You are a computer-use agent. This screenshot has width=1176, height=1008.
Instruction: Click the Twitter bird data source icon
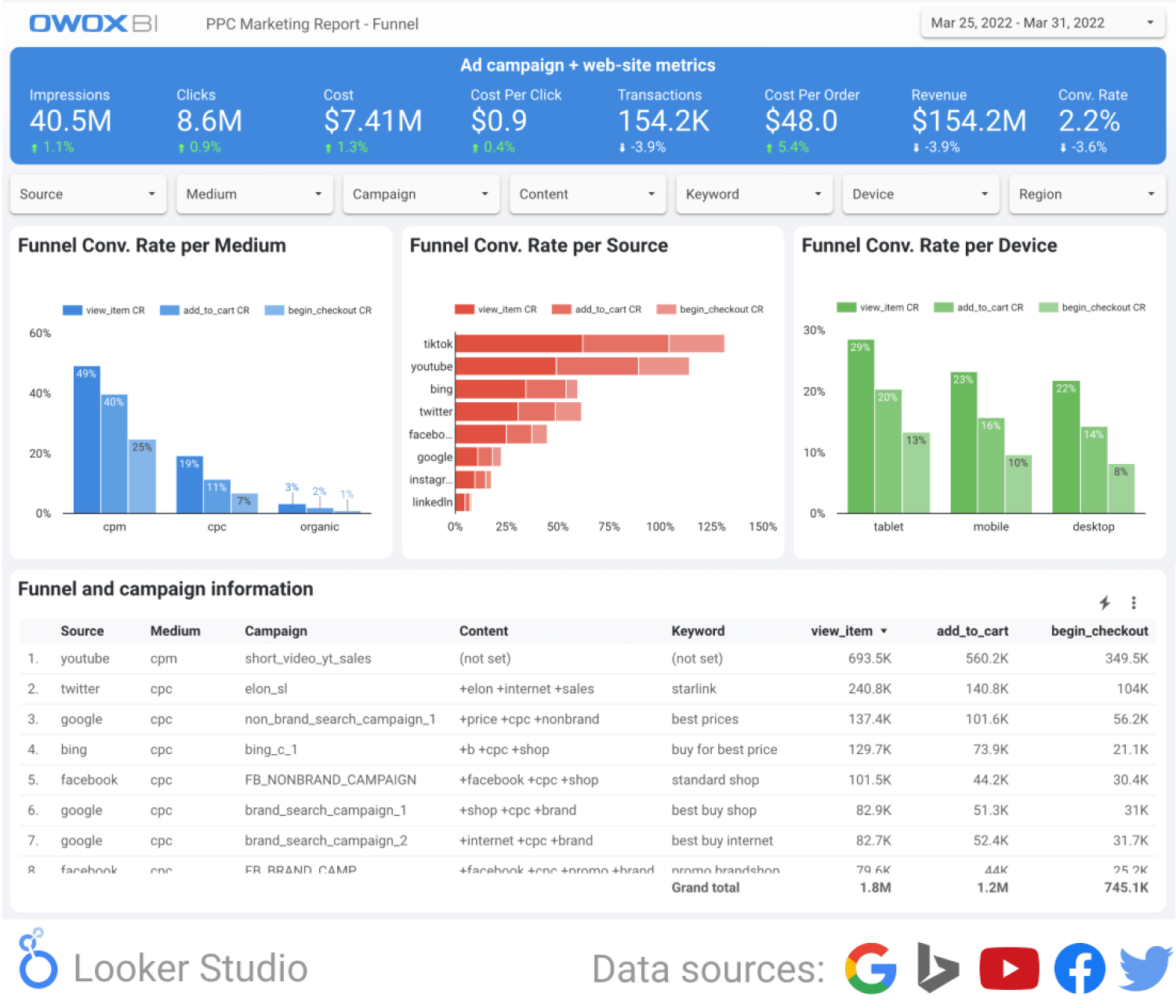coord(1145,969)
